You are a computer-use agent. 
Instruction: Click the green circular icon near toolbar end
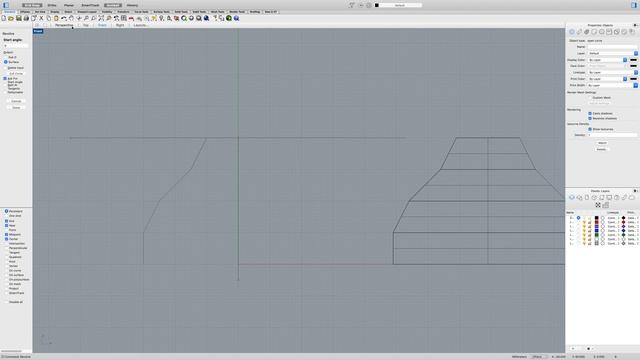coord(229,18)
